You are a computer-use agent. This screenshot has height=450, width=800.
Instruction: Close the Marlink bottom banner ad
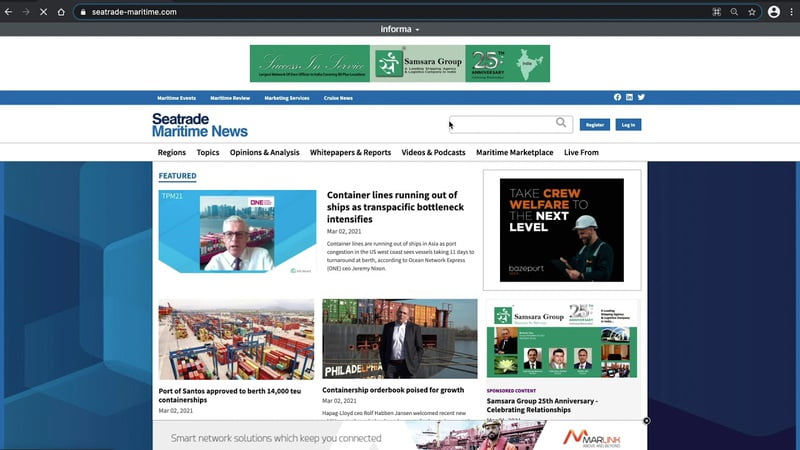(x=646, y=421)
